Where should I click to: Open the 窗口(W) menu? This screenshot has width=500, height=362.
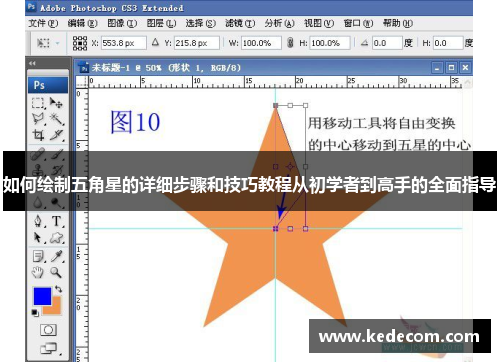click(358, 23)
